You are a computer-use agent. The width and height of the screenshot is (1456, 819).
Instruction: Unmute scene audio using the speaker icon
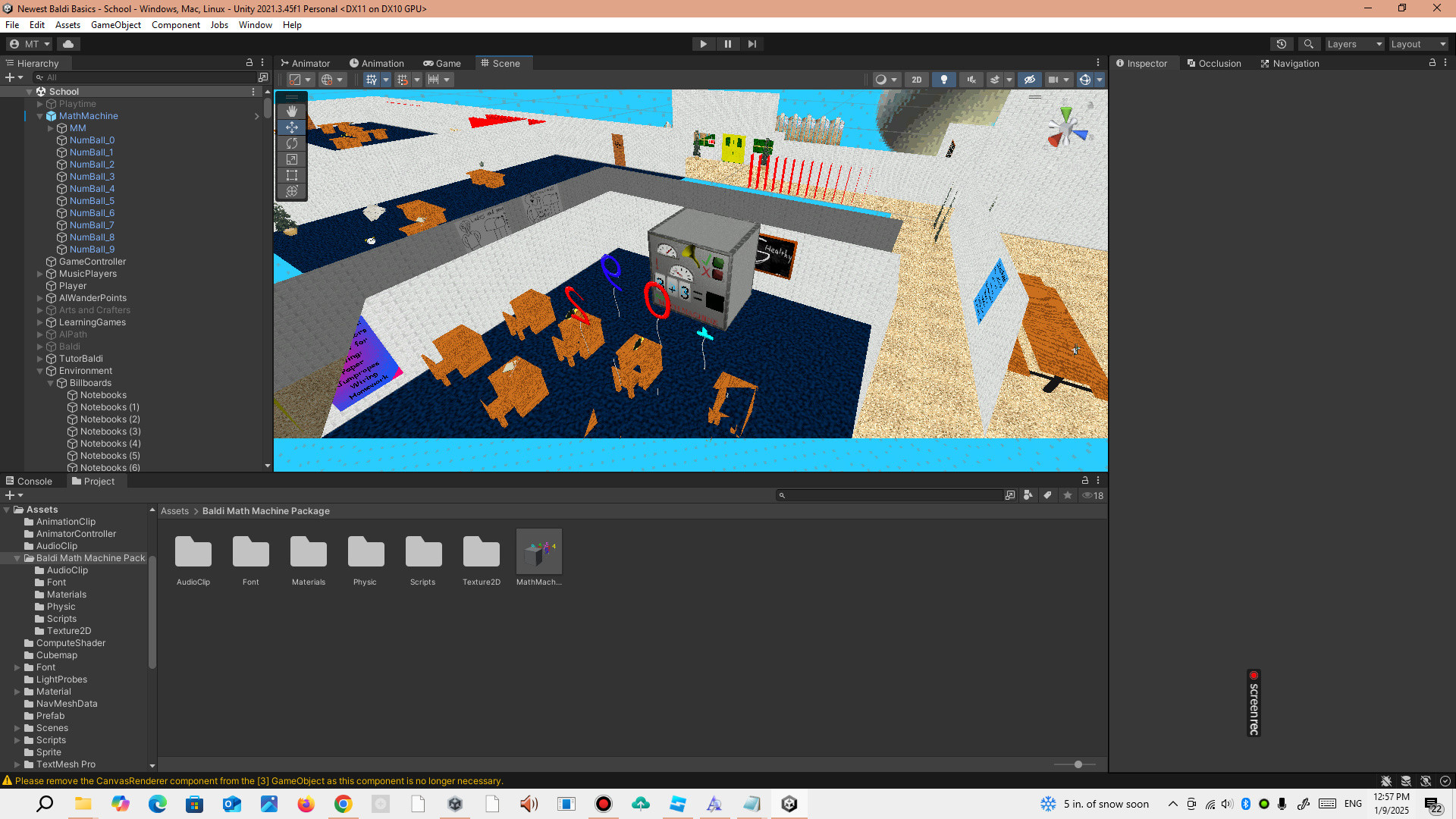[x=971, y=80]
